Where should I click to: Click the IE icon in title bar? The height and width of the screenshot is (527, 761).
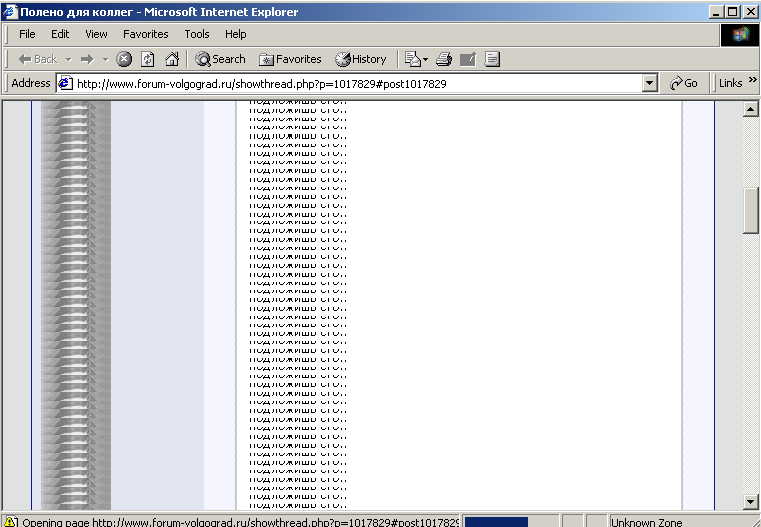point(10,11)
